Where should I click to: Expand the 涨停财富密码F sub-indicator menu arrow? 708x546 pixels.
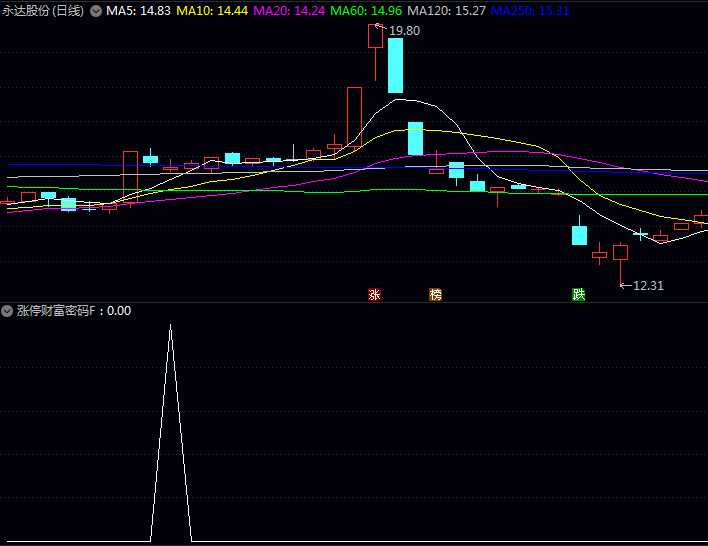pos(8,311)
